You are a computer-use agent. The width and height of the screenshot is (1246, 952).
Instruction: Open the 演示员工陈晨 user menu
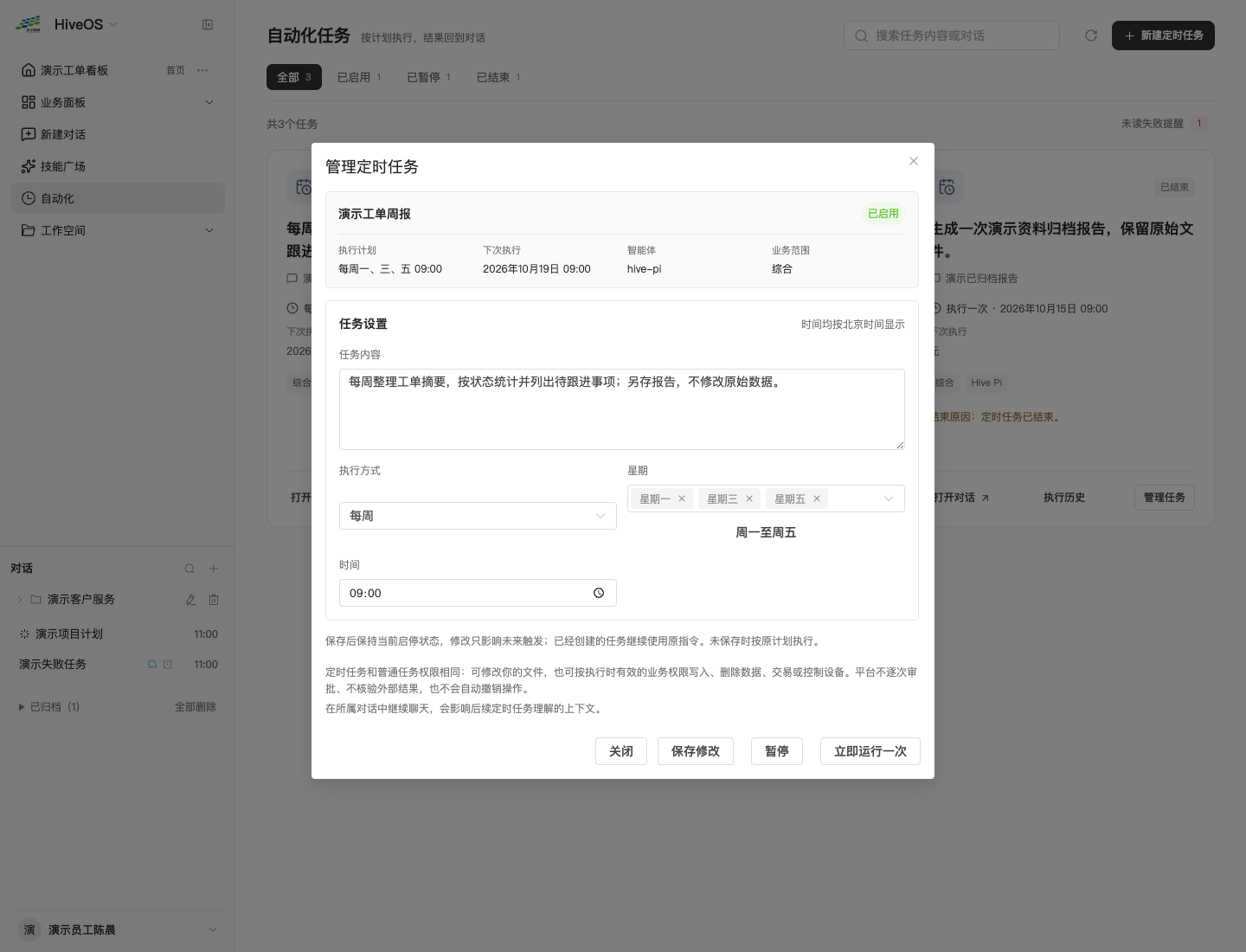118,929
